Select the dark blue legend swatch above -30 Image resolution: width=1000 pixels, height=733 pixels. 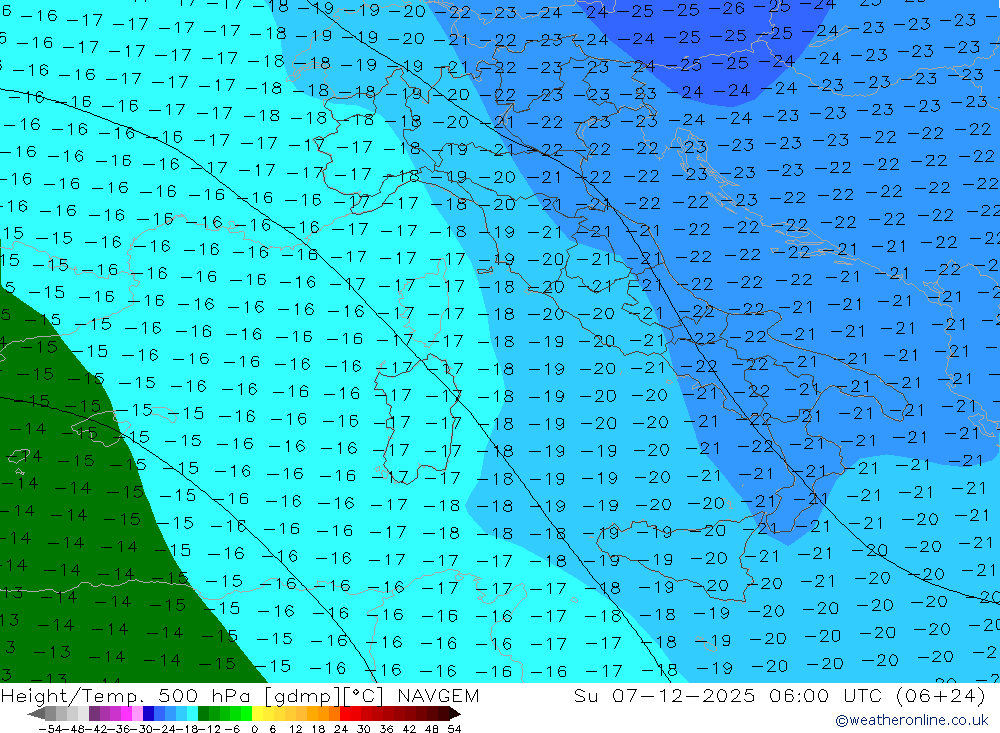click(x=149, y=714)
